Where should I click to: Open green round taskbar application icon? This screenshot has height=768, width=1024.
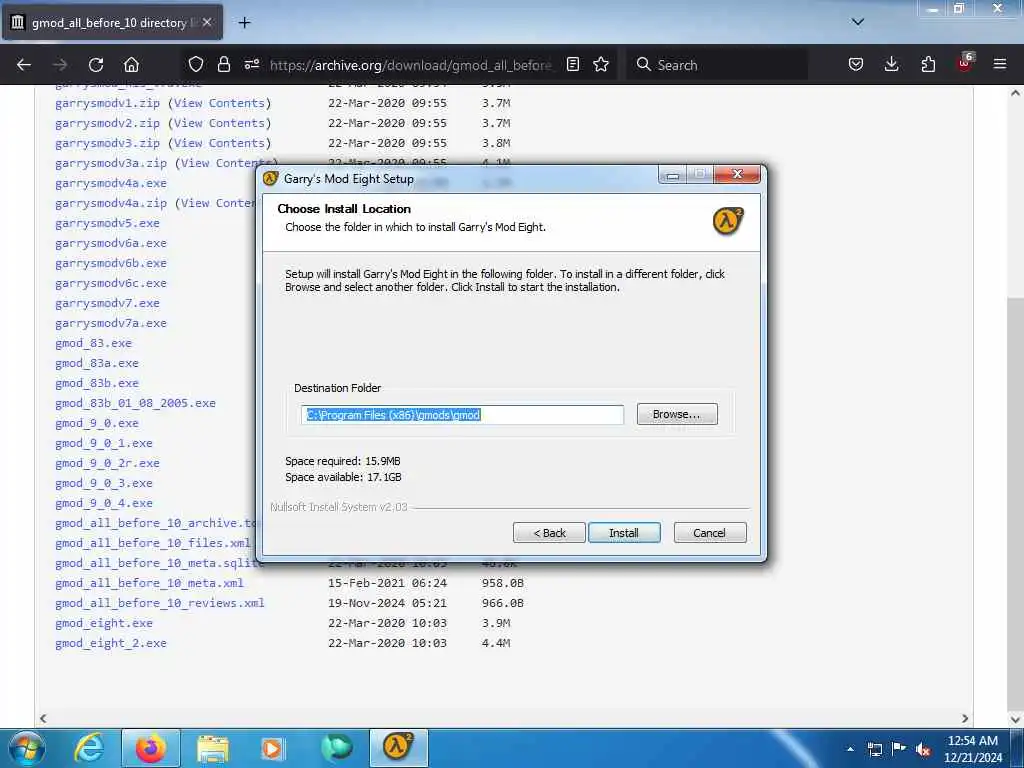[336, 748]
